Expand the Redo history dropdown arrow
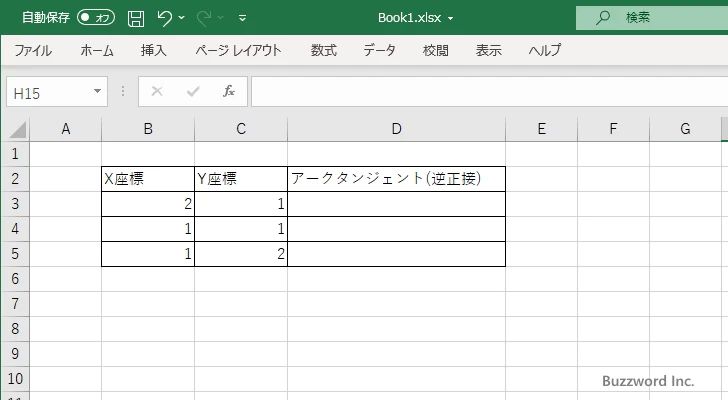This screenshot has width=728, height=400. point(221,18)
